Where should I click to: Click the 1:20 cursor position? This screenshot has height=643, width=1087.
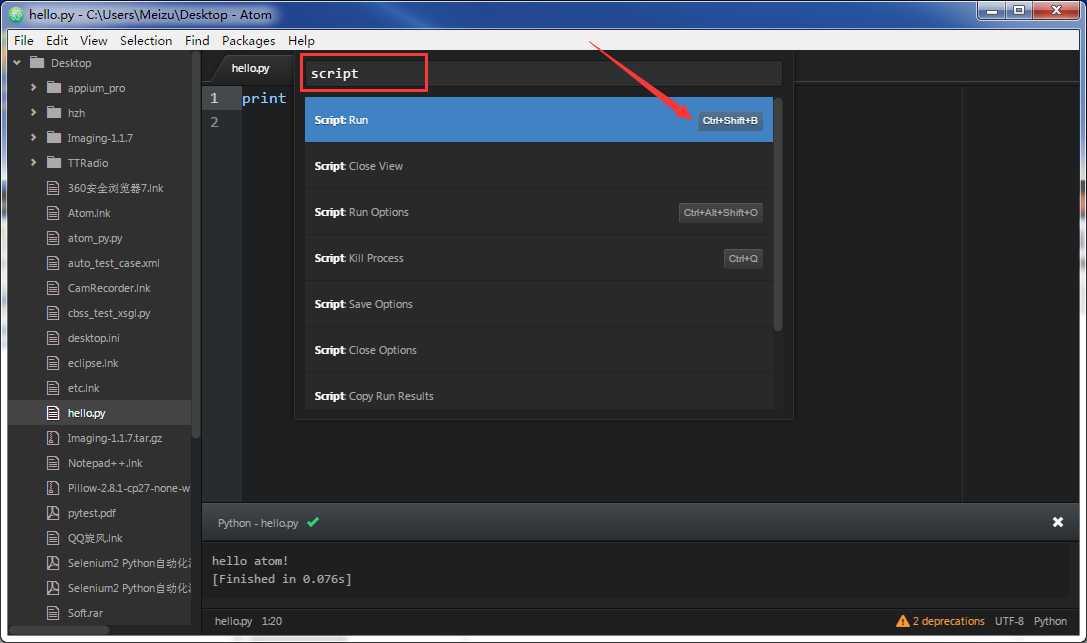pyautogui.click(x=272, y=621)
